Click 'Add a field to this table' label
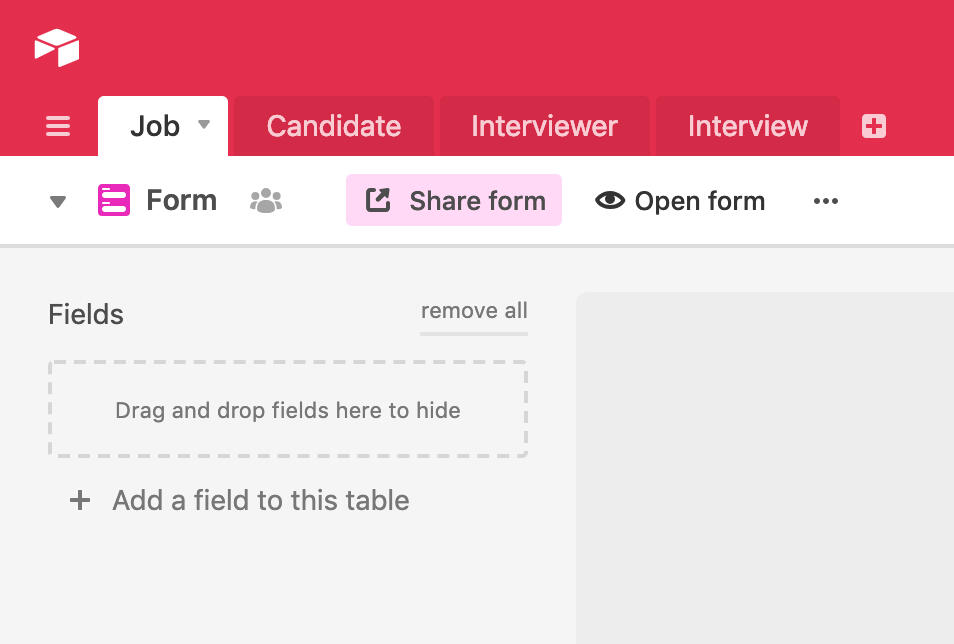The height and width of the screenshot is (644, 954). pyautogui.click(x=261, y=500)
